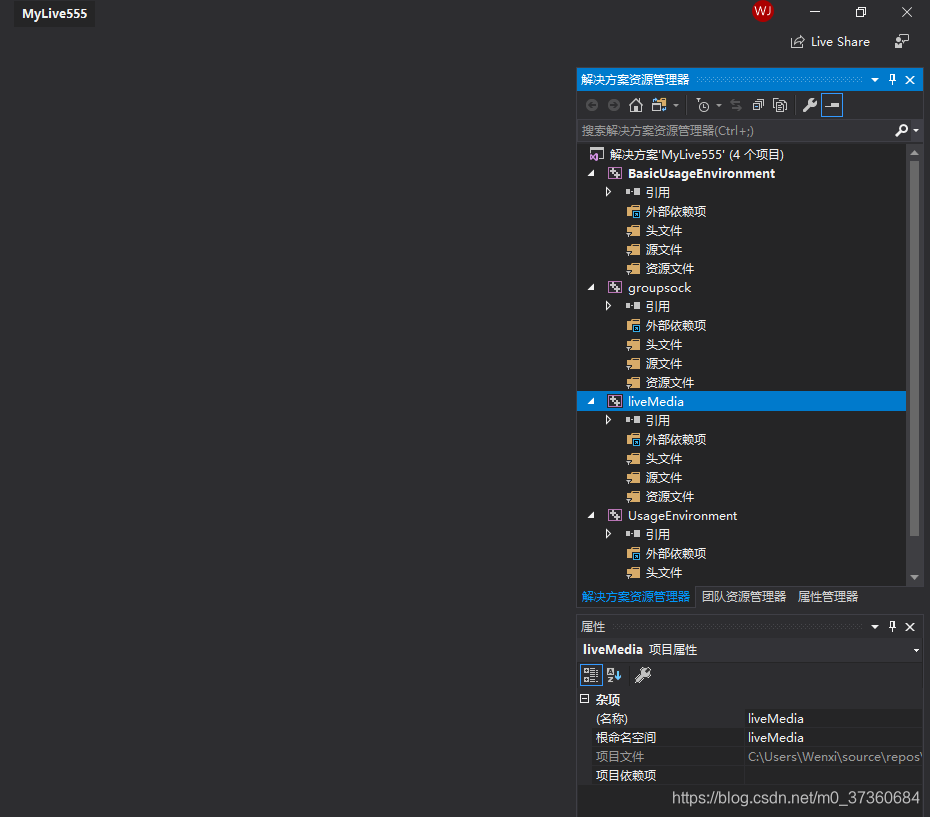
Task: Select the UsageEnvironment project icon
Action: 615,516
